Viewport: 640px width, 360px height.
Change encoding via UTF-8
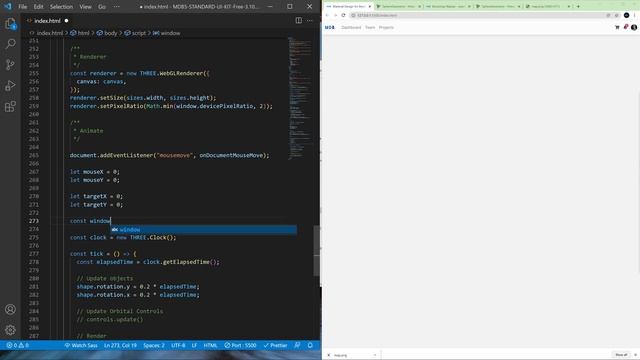[178, 345]
